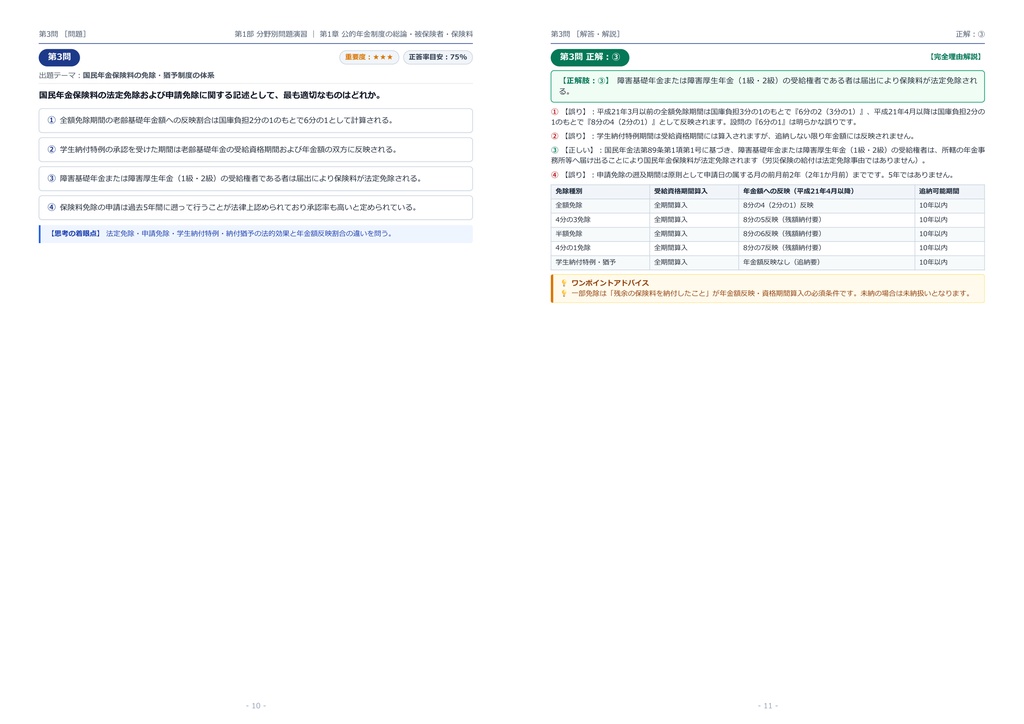Click the 【思考の着眼点】 hint box
Viewport: 1024px width, 724px height.
click(x=255, y=234)
